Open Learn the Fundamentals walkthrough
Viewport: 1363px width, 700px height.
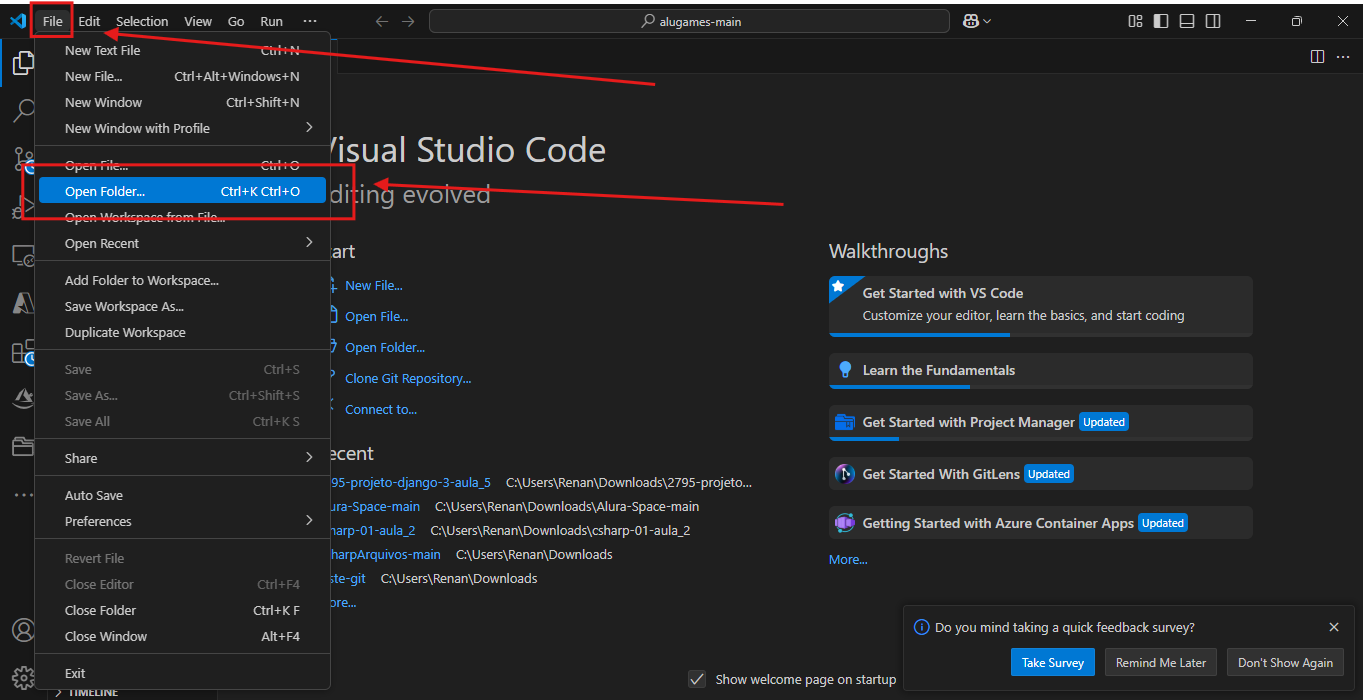[1040, 371]
